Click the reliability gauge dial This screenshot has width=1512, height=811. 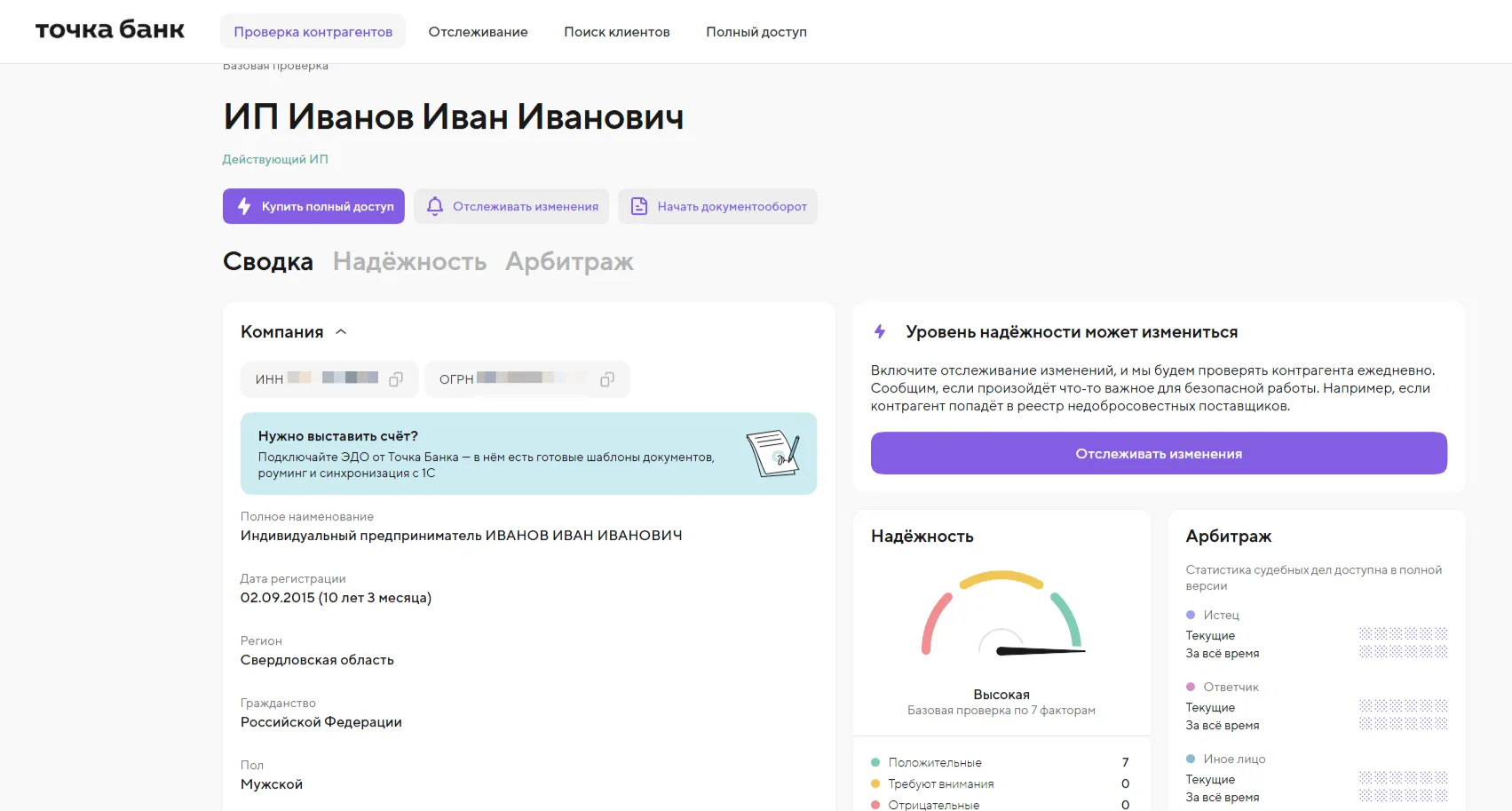1001,615
